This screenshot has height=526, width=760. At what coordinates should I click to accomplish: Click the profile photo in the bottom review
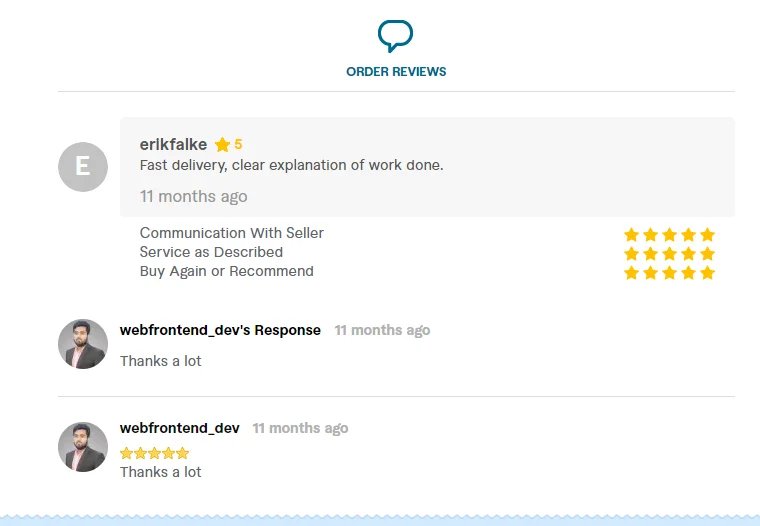tap(83, 447)
